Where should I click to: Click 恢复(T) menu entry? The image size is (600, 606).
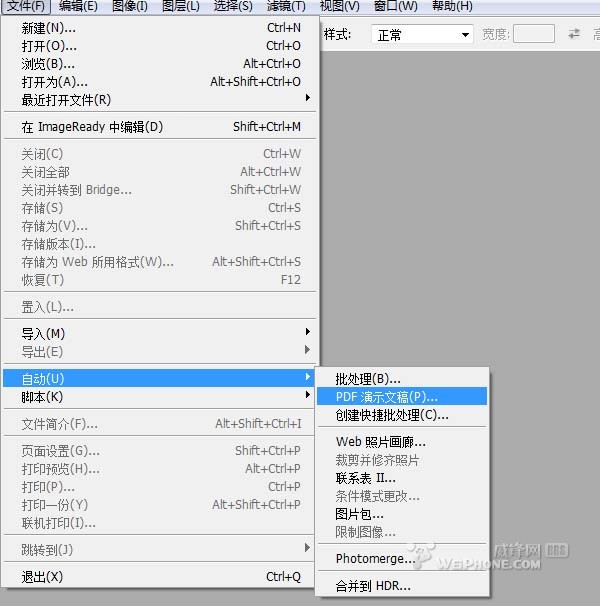pyautogui.click(x=161, y=280)
